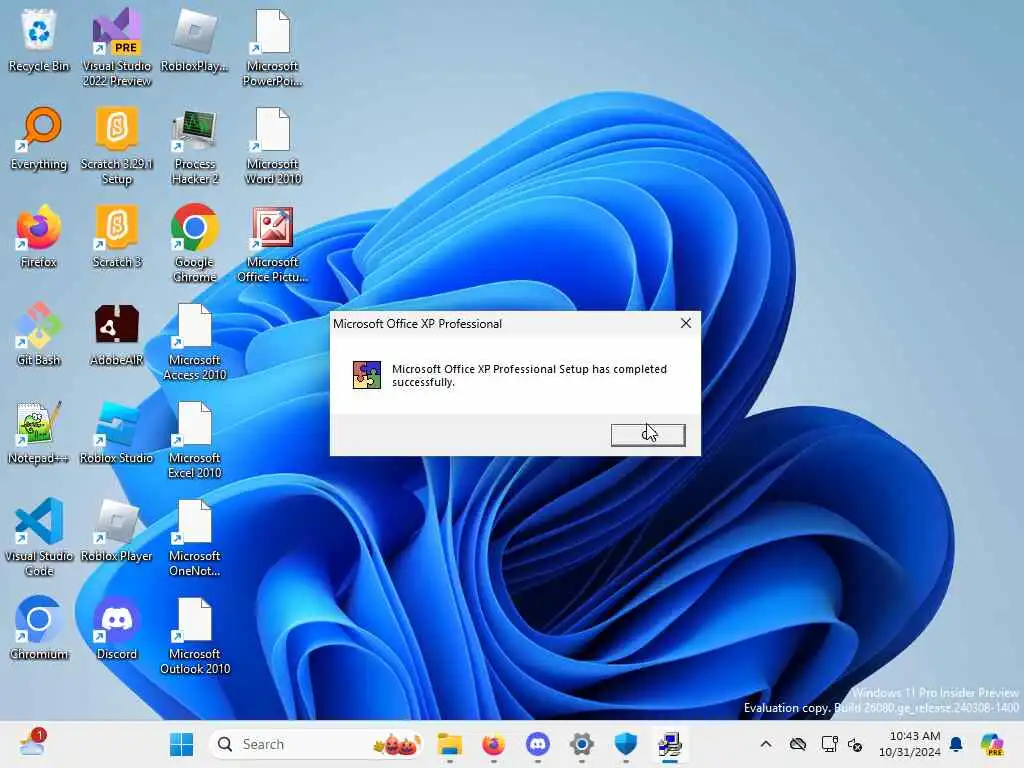
Task: Close the Microsoft Office XP Professional dialog
Action: (x=686, y=323)
